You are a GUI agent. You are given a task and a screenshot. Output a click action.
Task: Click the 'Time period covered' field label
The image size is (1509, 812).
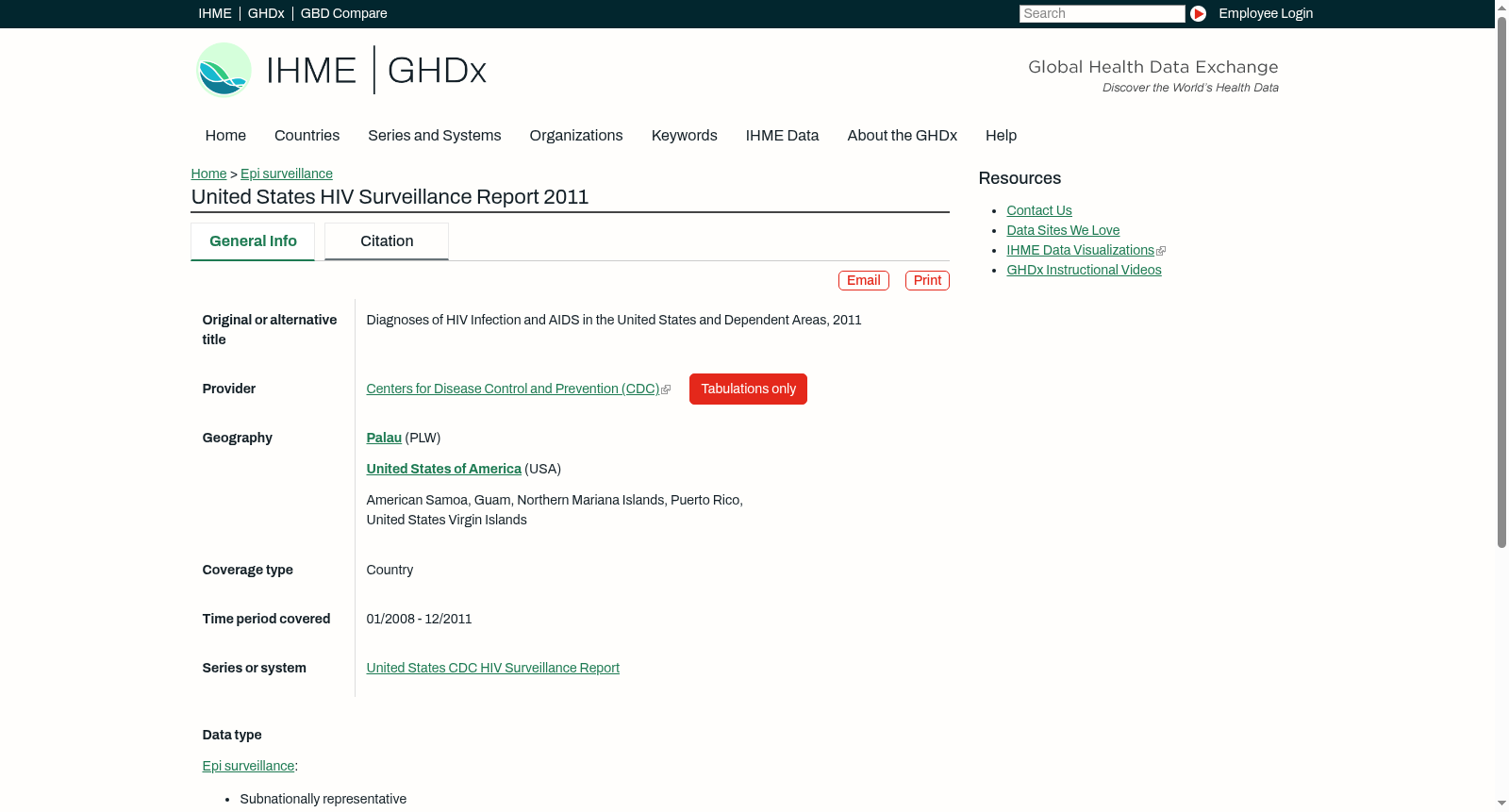[267, 619]
